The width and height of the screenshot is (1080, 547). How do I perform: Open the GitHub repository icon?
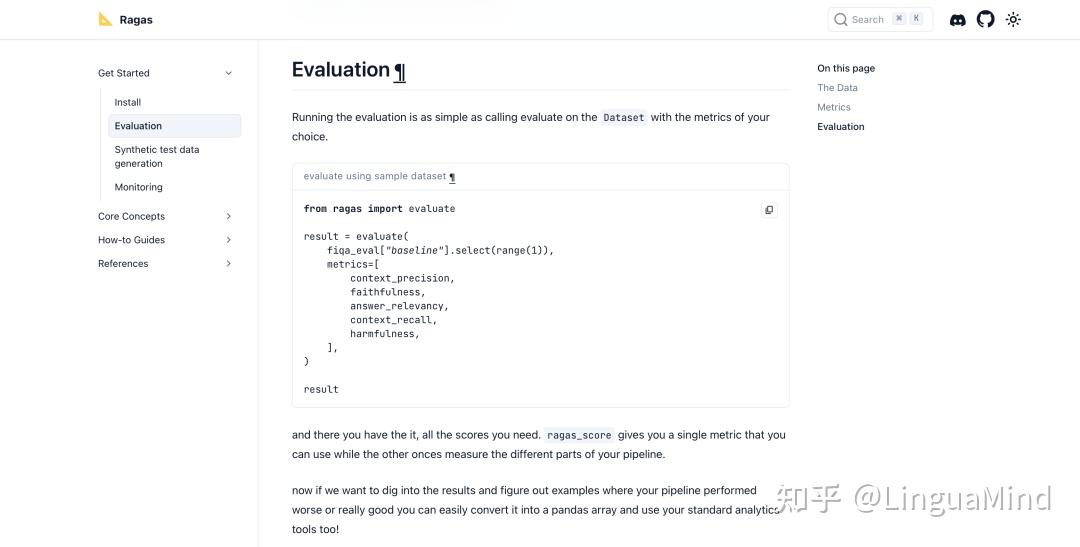[x=985, y=19]
